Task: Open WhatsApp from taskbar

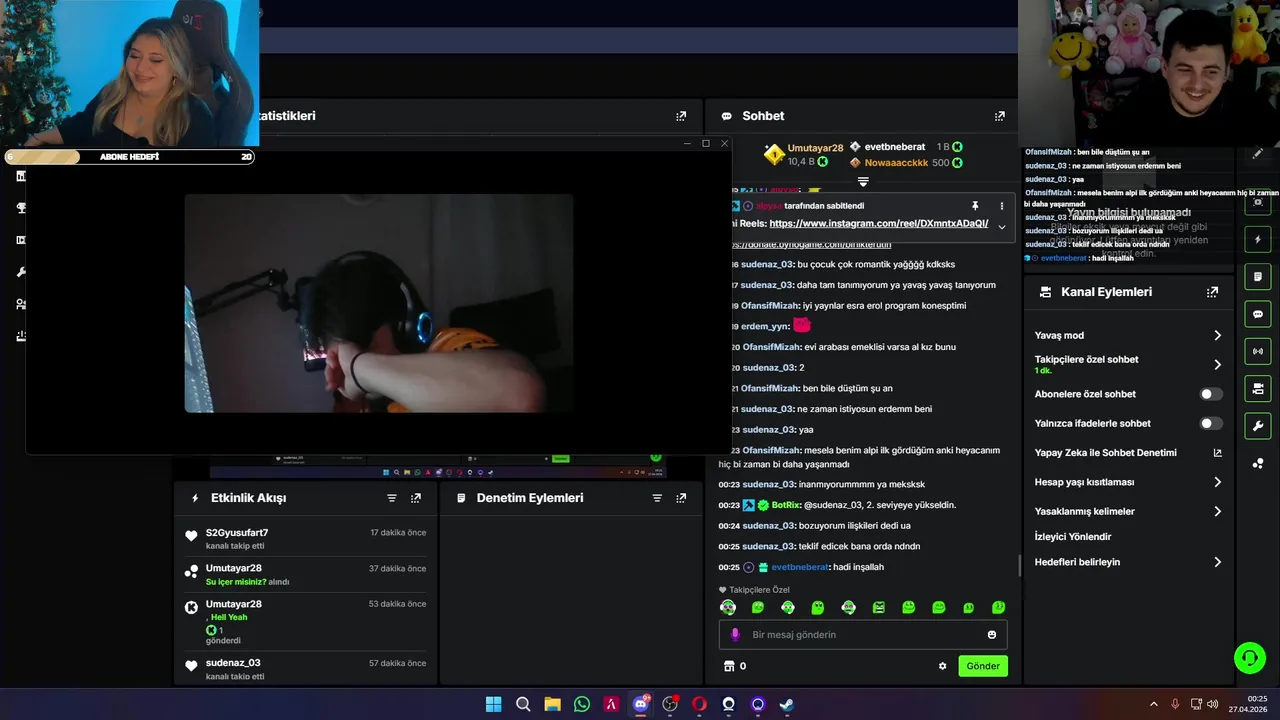Action: click(582, 704)
